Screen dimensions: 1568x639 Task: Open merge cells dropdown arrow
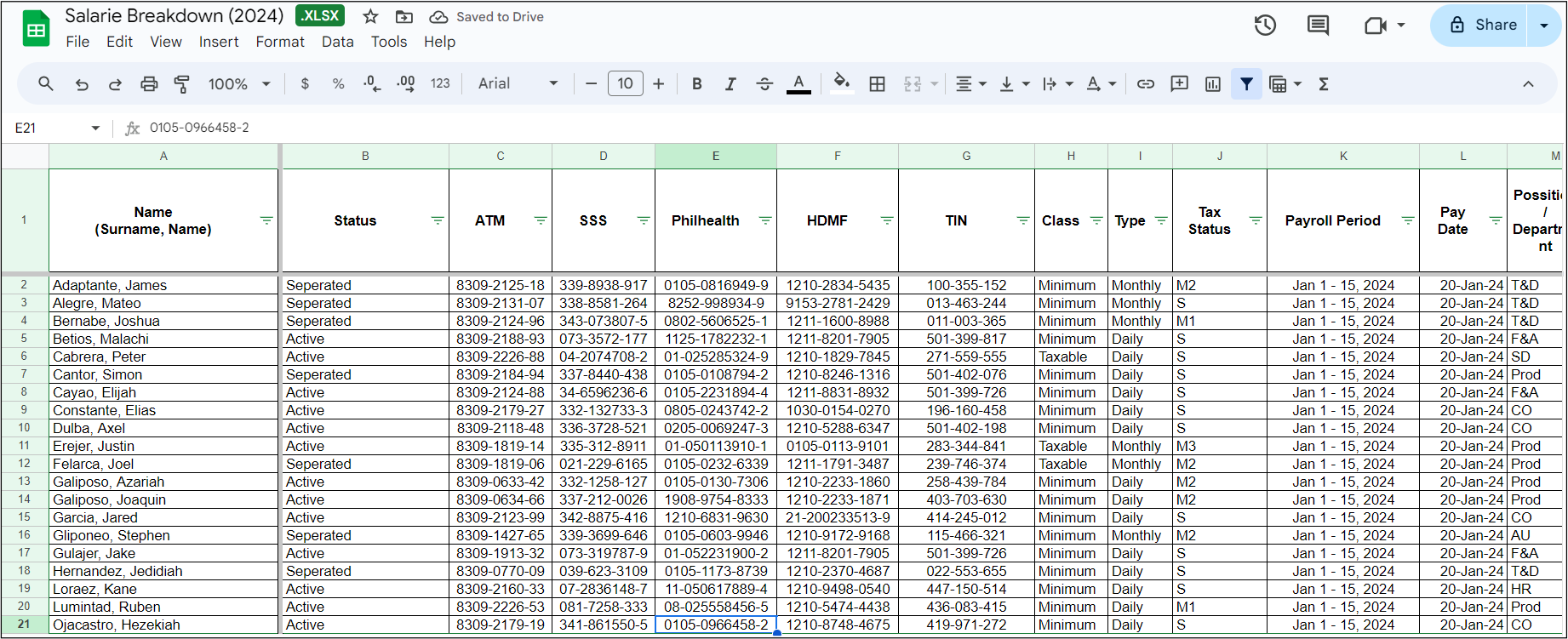934,83
